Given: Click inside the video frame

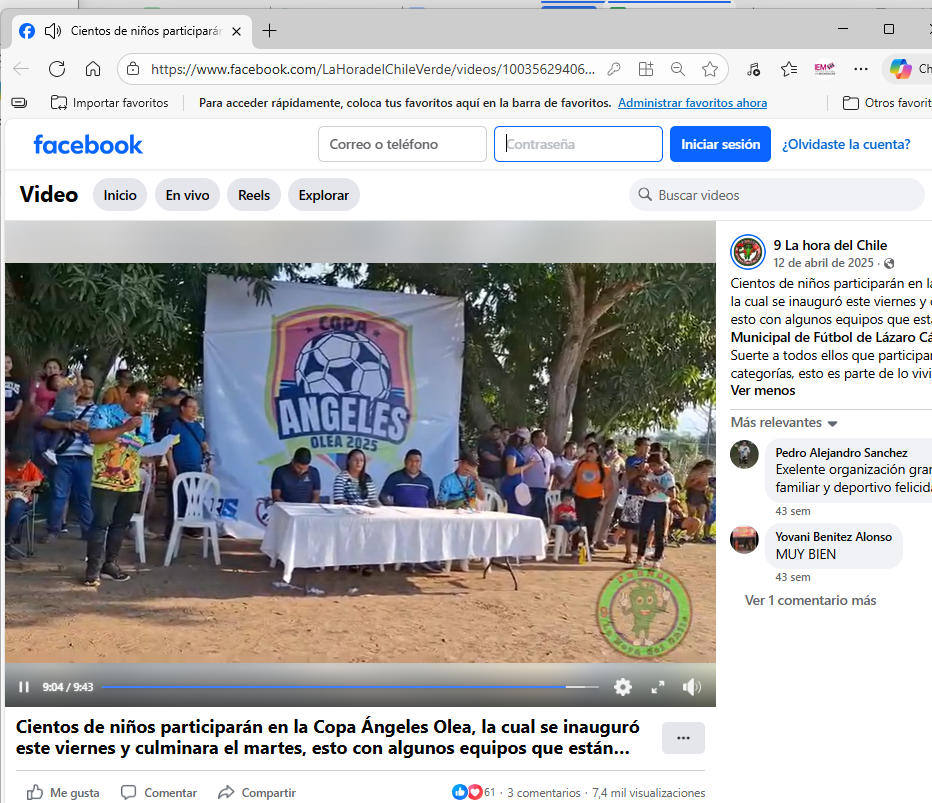Looking at the screenshot, I should coord(360,464).
